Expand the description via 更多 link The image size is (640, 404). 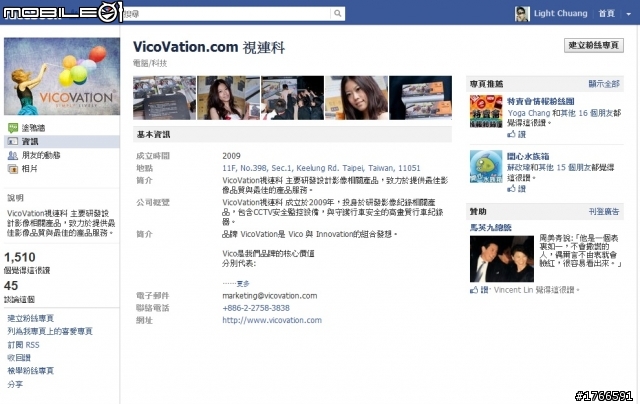236,283
